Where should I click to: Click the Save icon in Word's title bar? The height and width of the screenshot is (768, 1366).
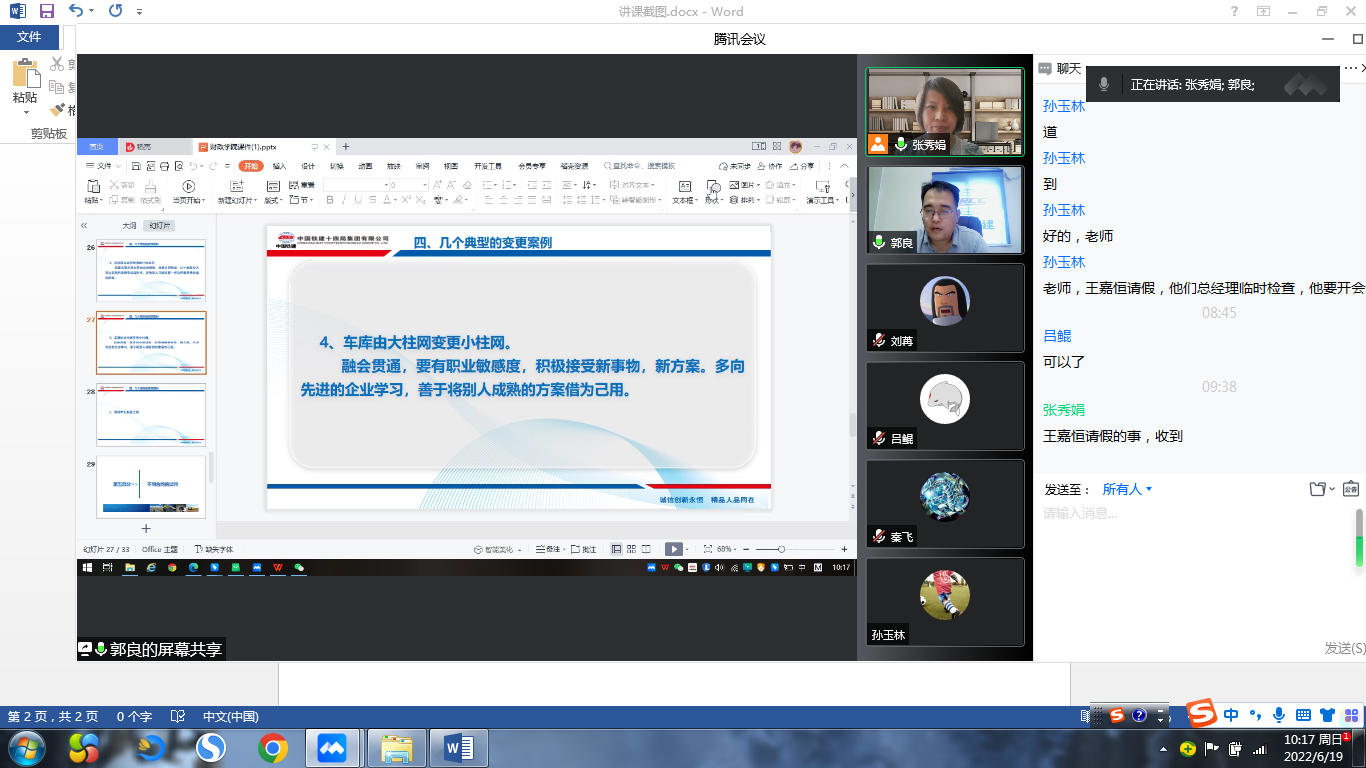coord(47,12)
